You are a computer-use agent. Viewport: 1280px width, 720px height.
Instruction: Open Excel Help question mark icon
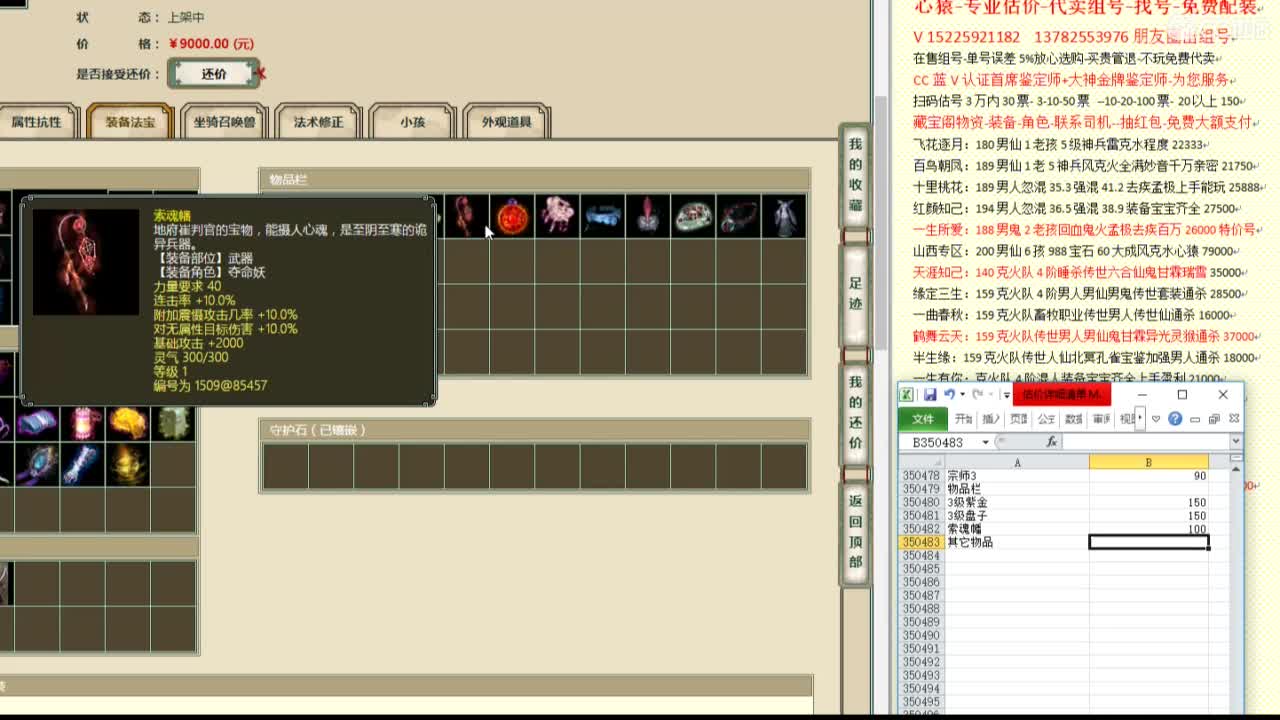click(1175, 419)
